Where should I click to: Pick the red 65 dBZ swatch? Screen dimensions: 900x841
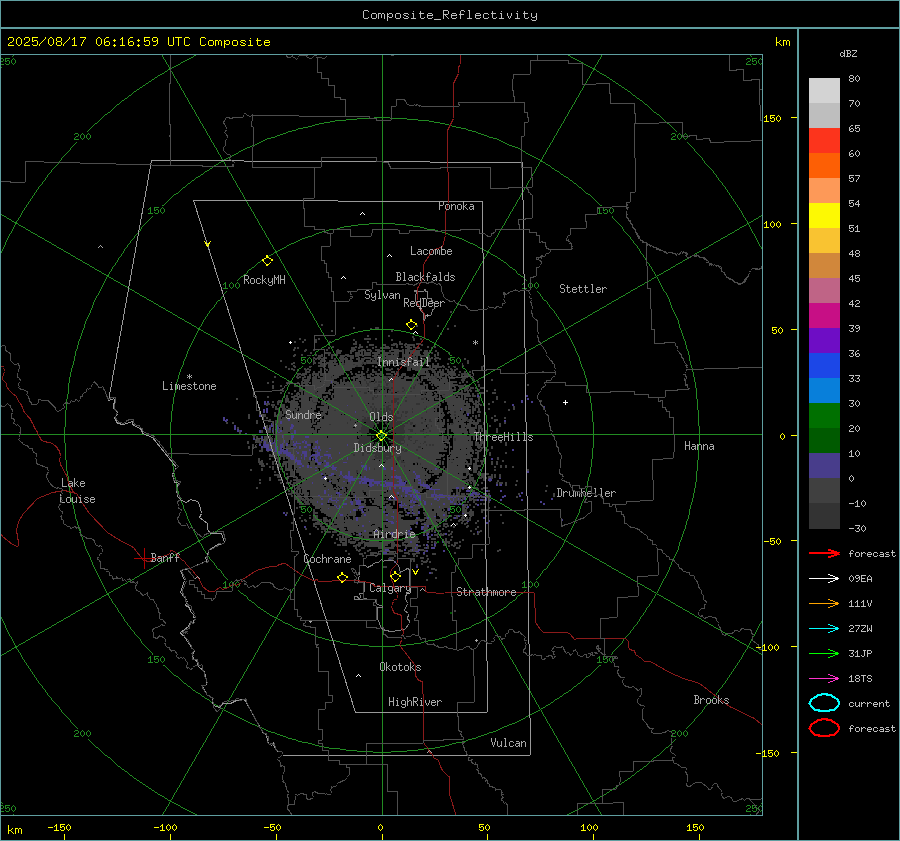click(824, 141)
